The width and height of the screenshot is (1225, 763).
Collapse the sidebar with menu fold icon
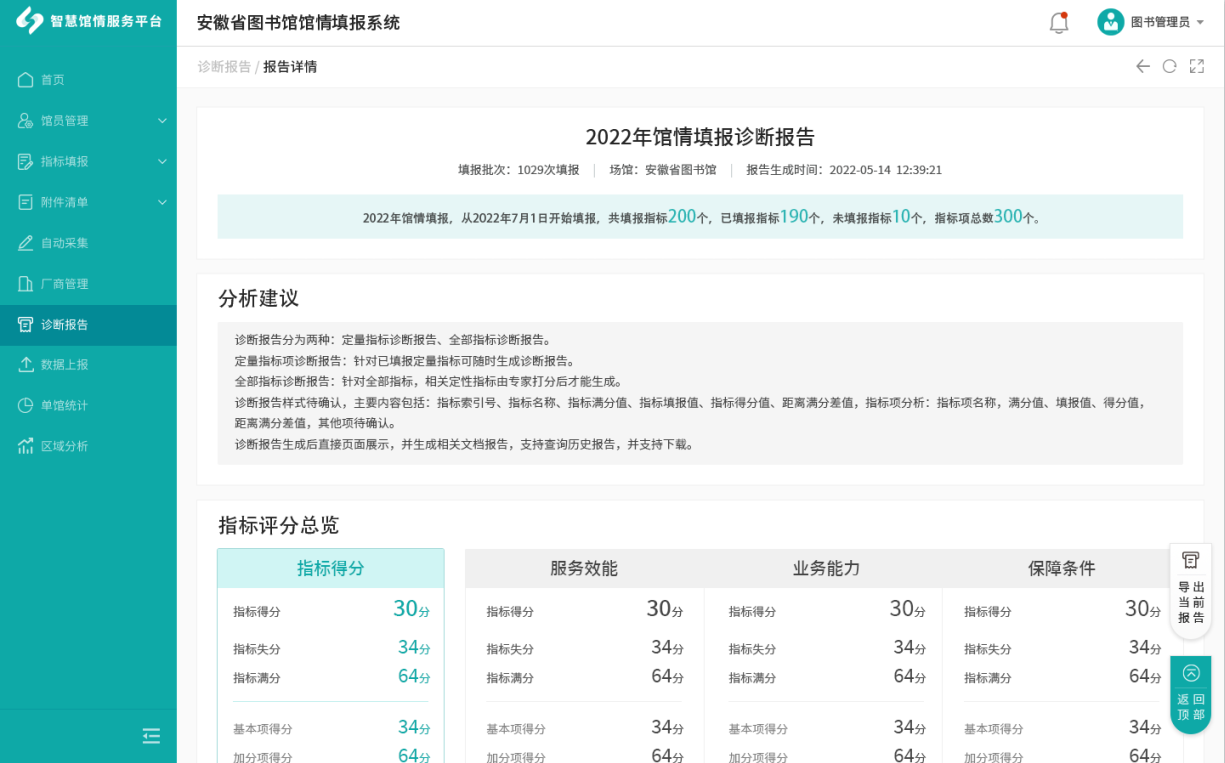[x=151, y=736]
